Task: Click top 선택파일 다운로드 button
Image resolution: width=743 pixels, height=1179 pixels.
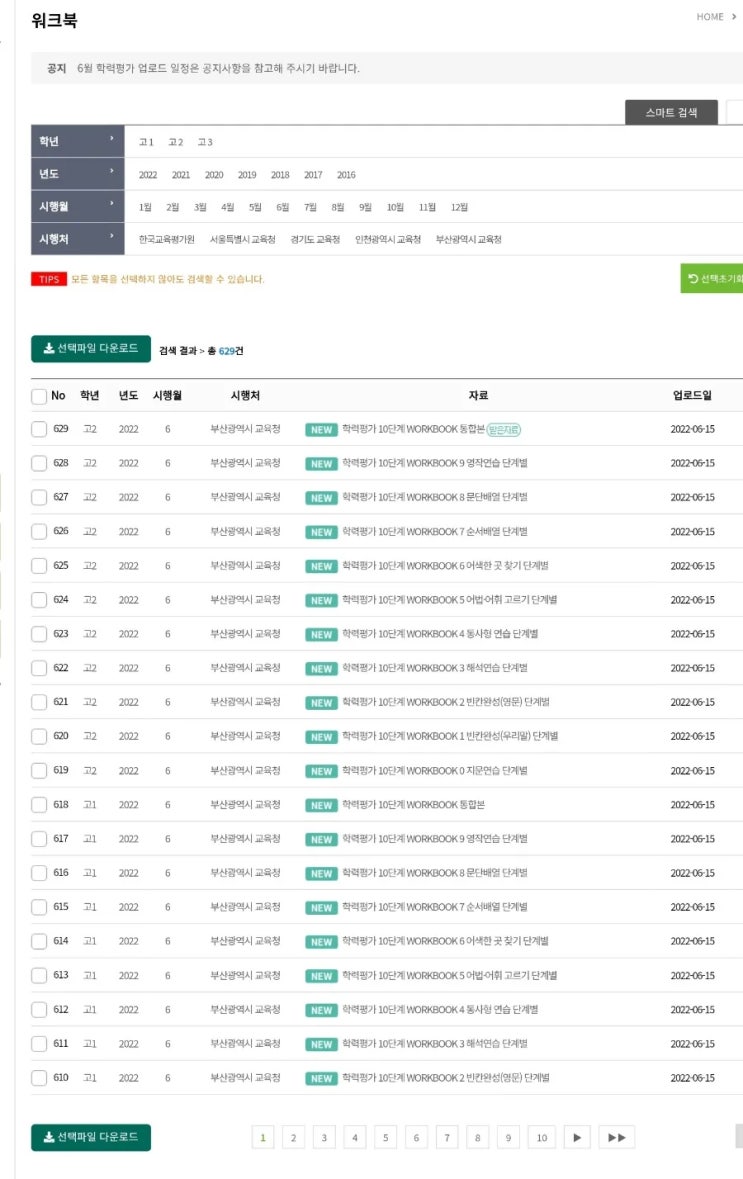Action: 91,349
